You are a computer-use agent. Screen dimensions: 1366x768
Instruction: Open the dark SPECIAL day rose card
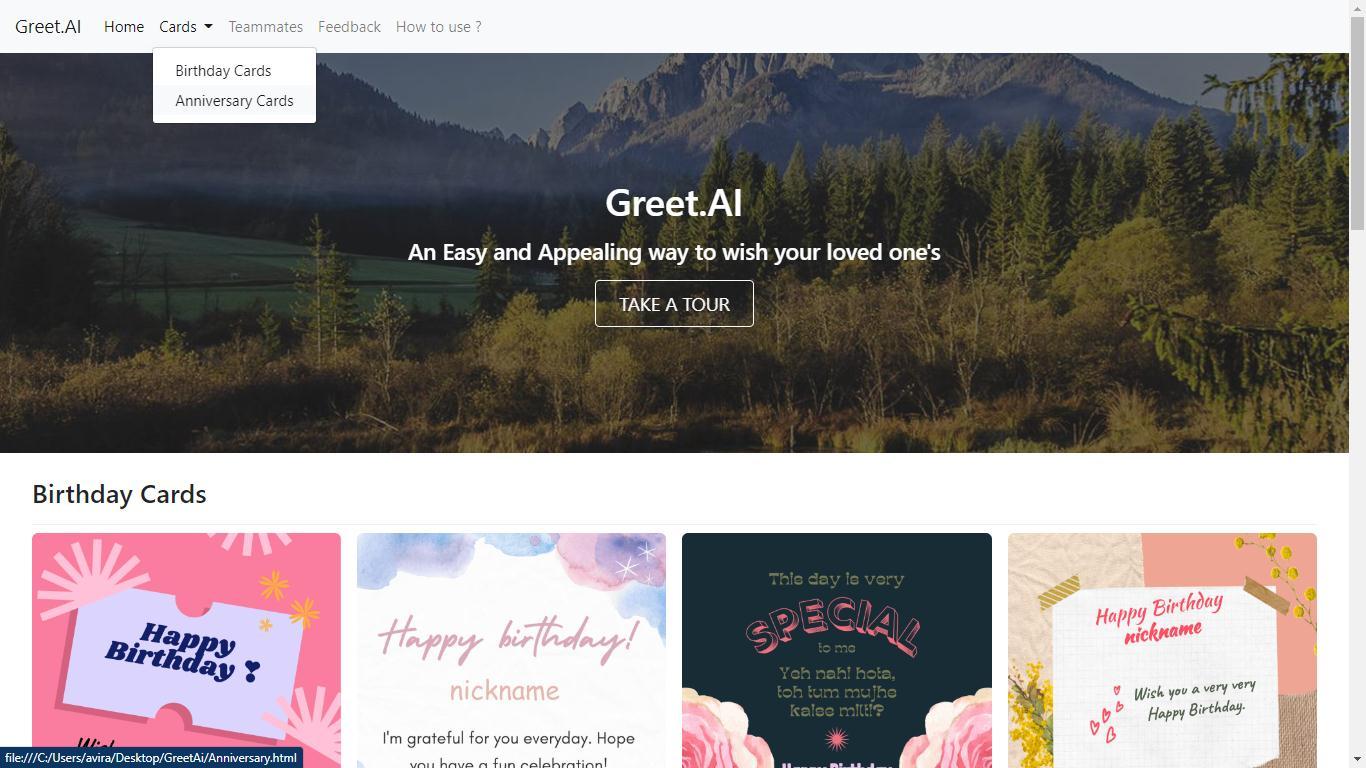[837, 650]
